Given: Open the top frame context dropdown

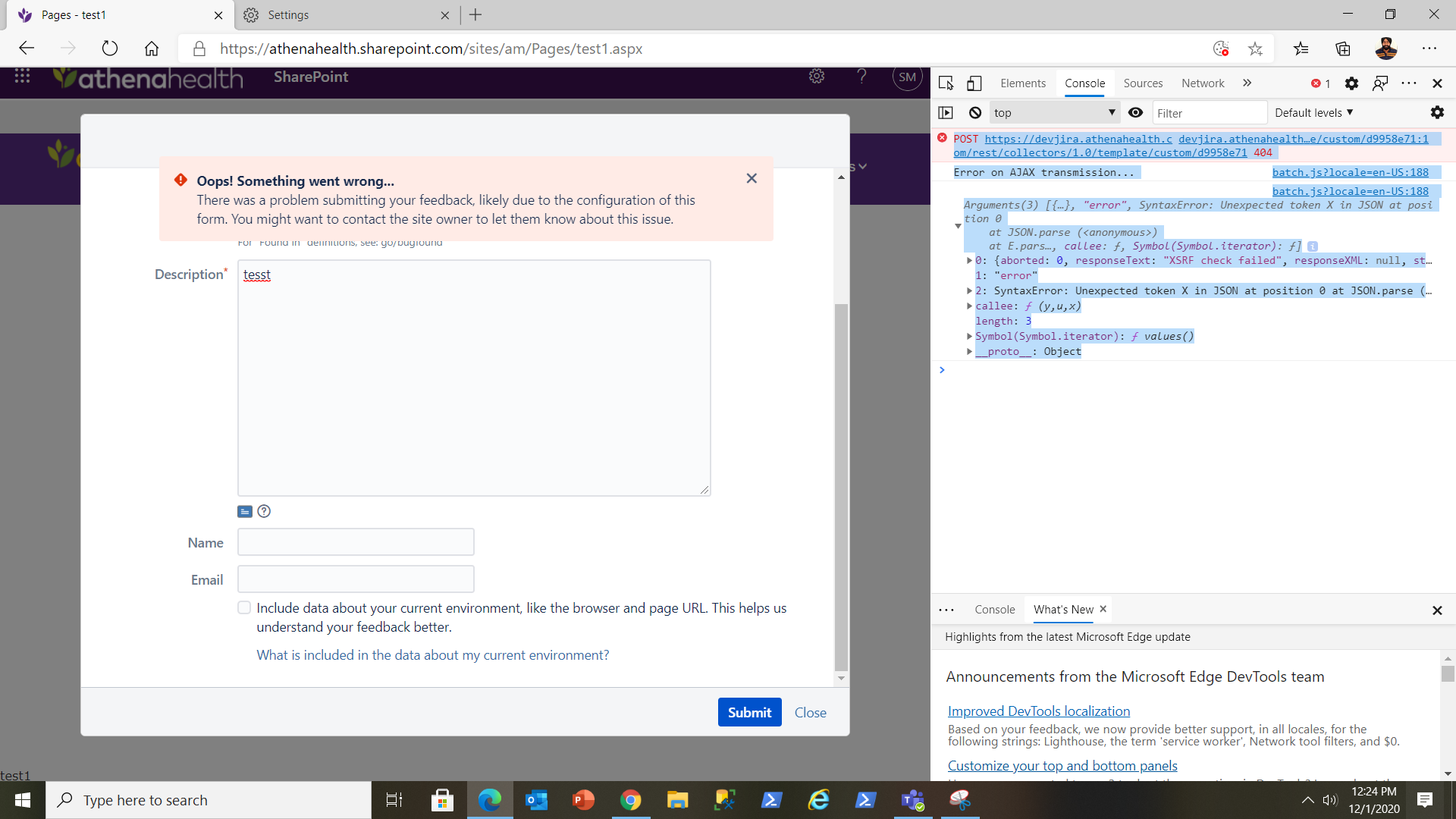Looking at the screenshot, I should [1054, 112].
